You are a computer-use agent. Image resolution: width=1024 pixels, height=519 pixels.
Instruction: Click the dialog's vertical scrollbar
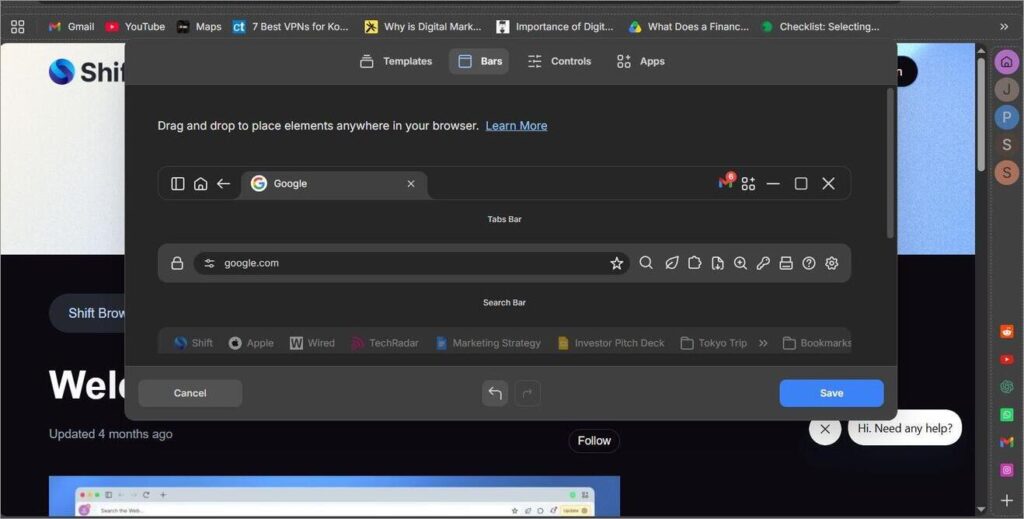tap(889, 163)
